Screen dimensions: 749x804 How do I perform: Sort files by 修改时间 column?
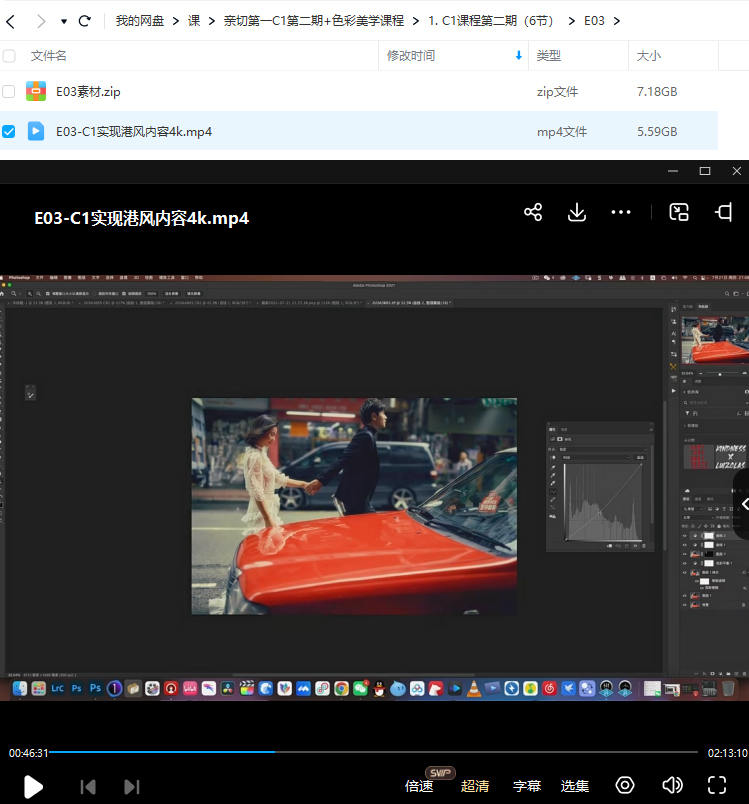click(x=411, y=56)
